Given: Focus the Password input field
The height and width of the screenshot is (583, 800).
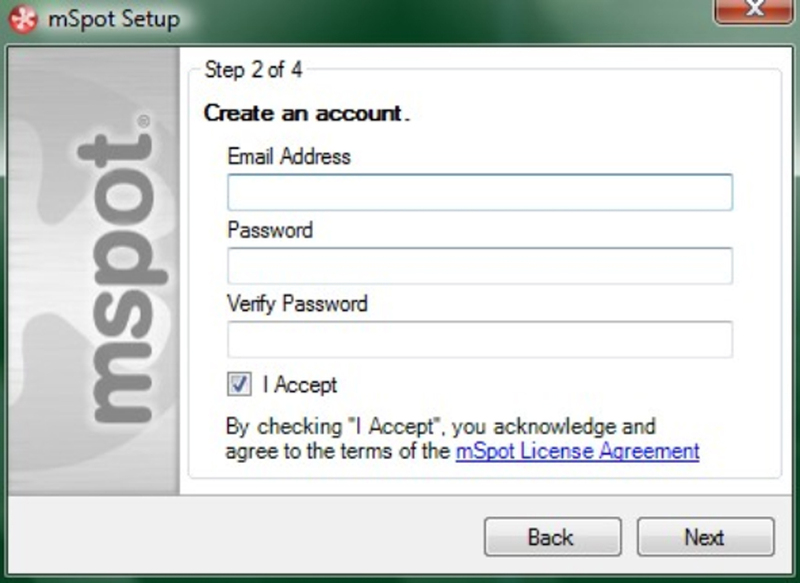Looking at the screenshot, I should coord(480,266).
